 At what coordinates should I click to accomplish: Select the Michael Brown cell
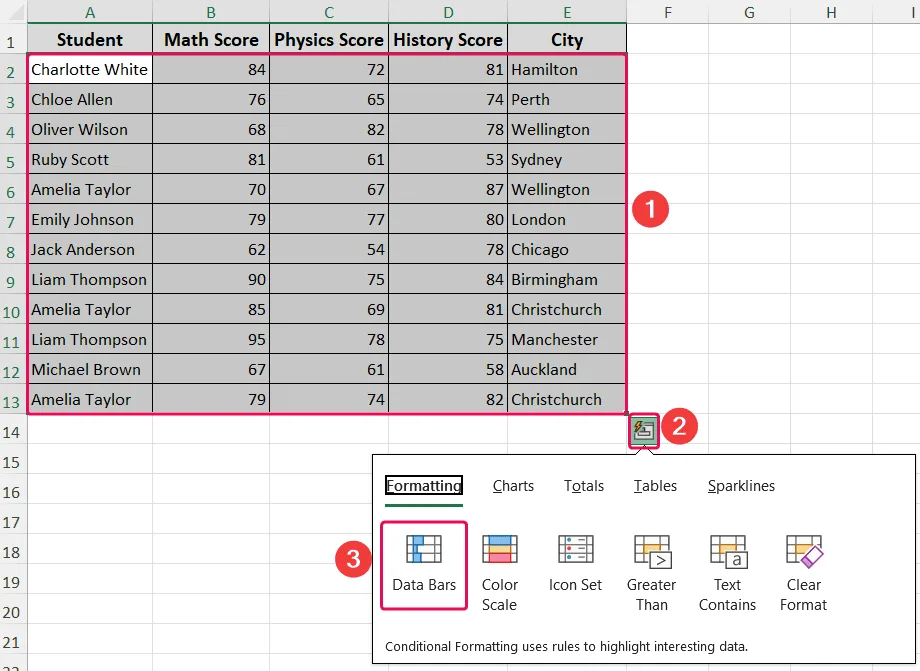point(90,369)
